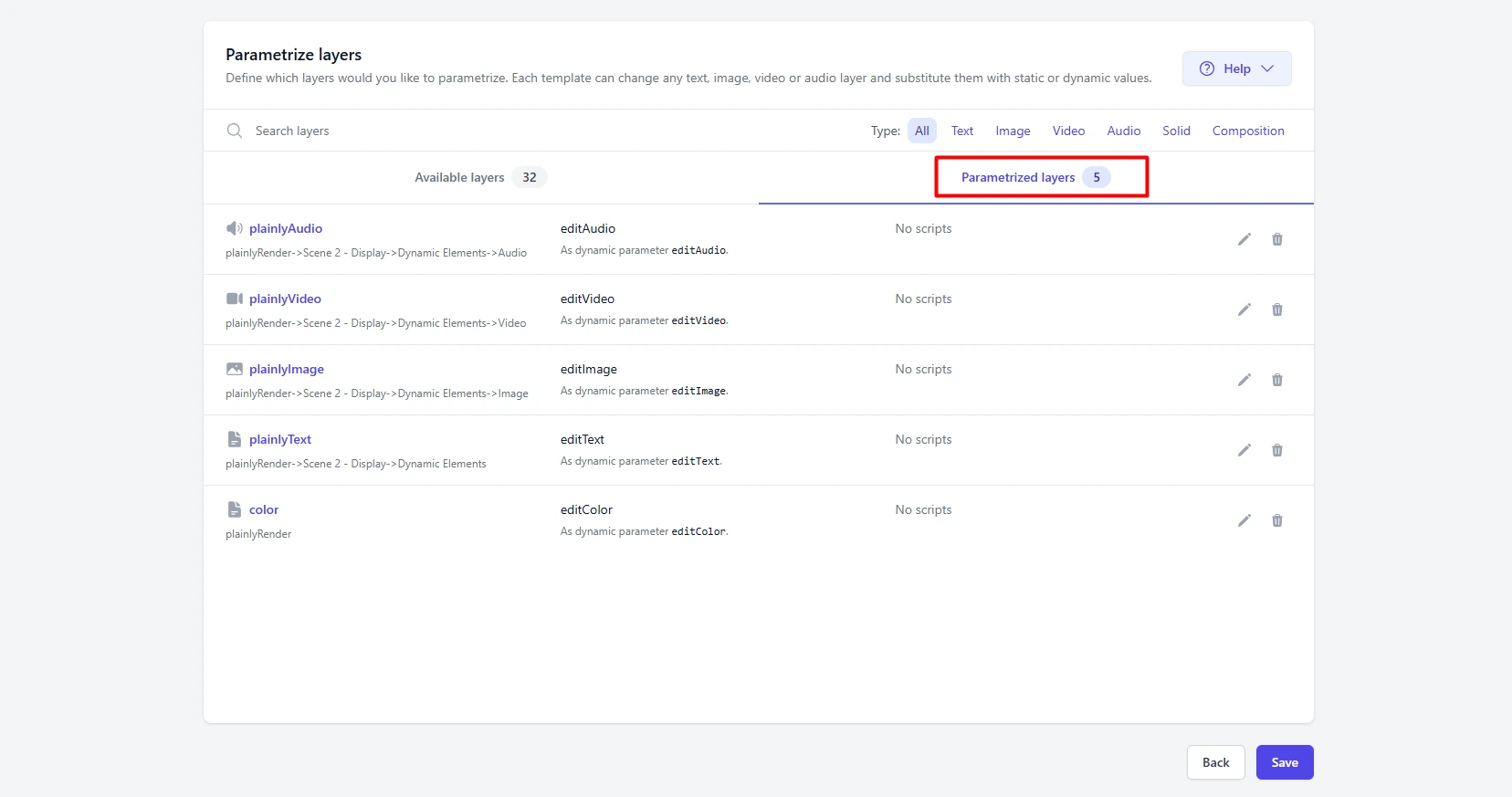Screen dimensions: 1512x797
Task: Filter layers by Solid type
Action: 1176,131
